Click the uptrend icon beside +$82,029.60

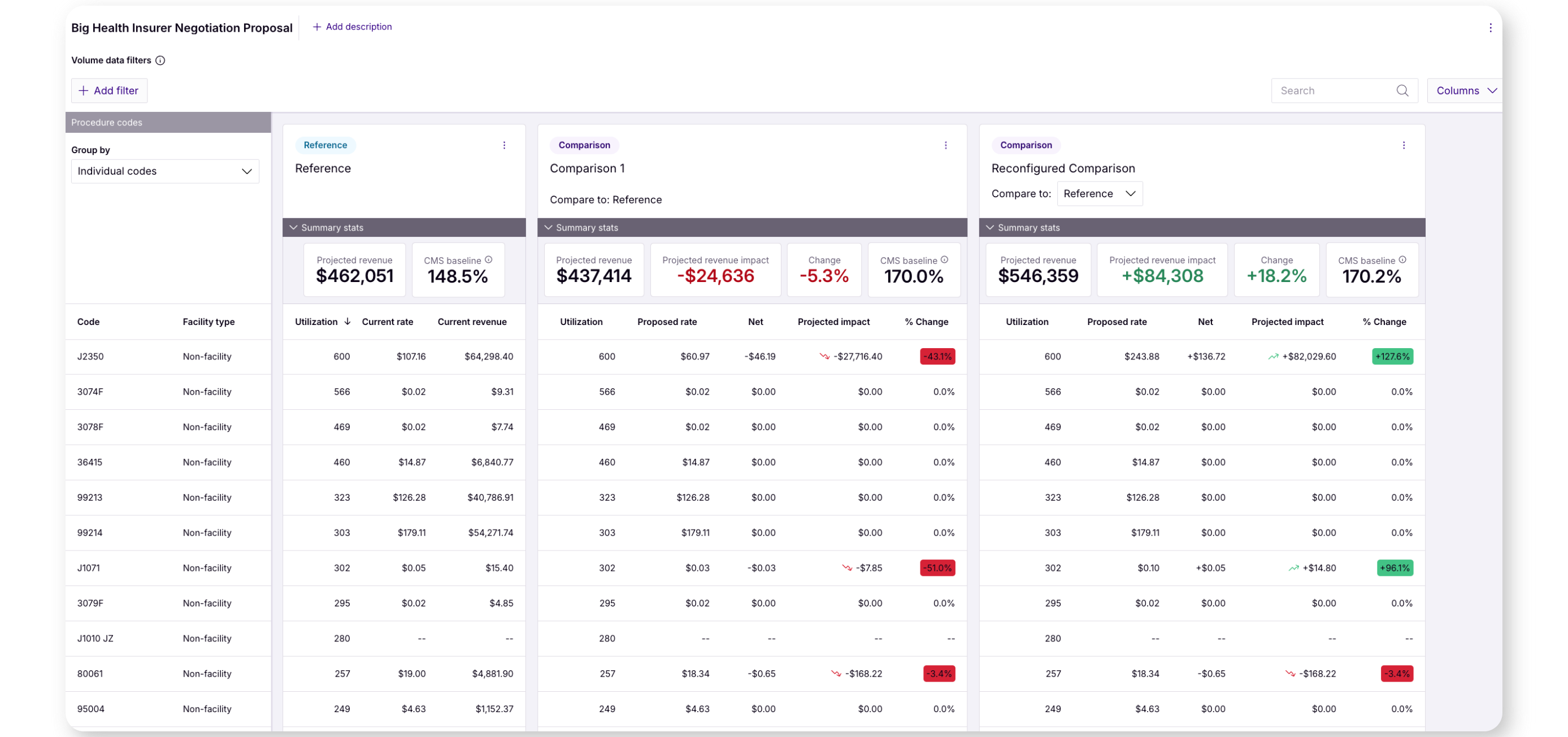click(1274, 356)
